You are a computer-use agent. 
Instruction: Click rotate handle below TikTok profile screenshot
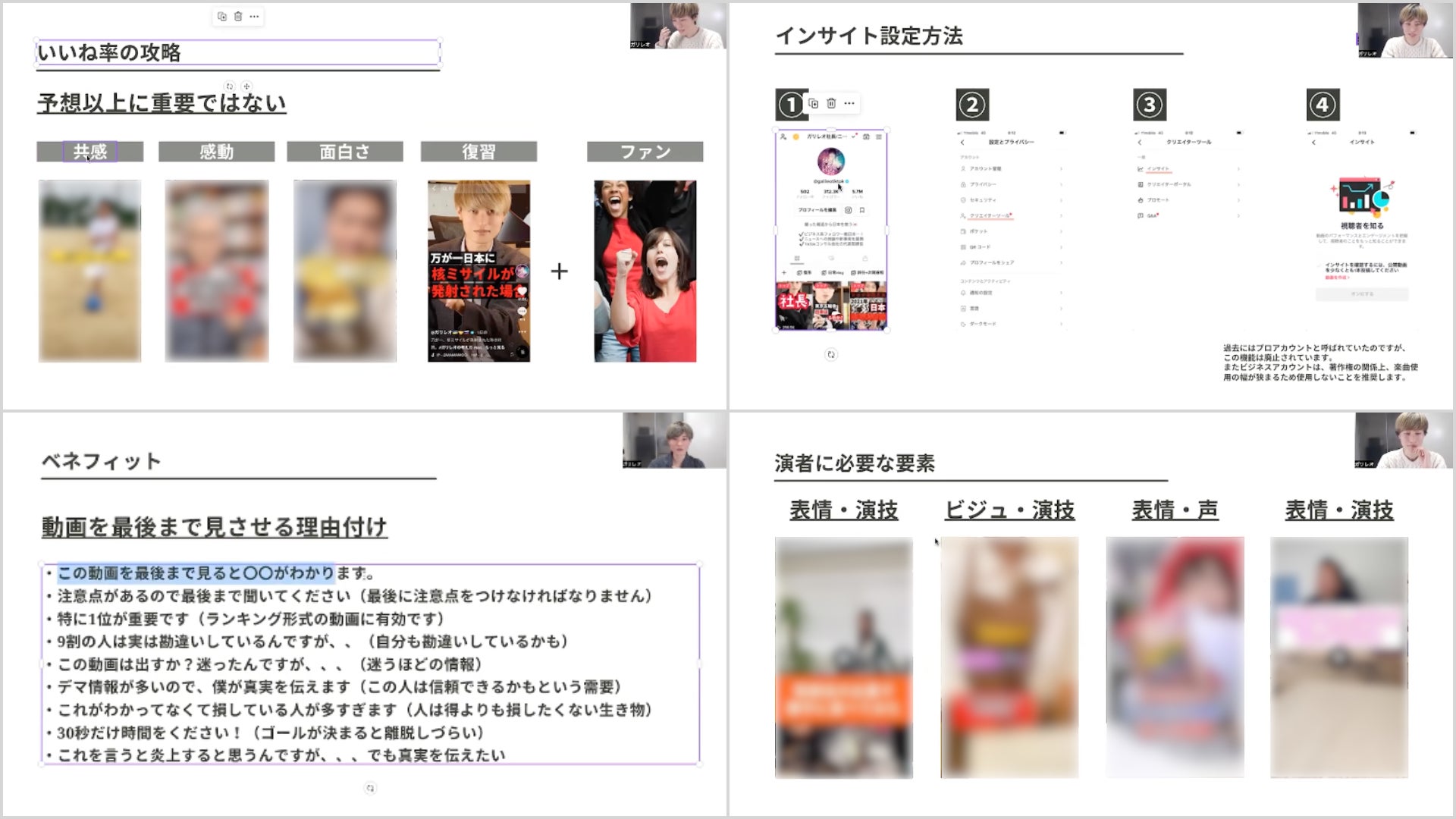point(831,354)
